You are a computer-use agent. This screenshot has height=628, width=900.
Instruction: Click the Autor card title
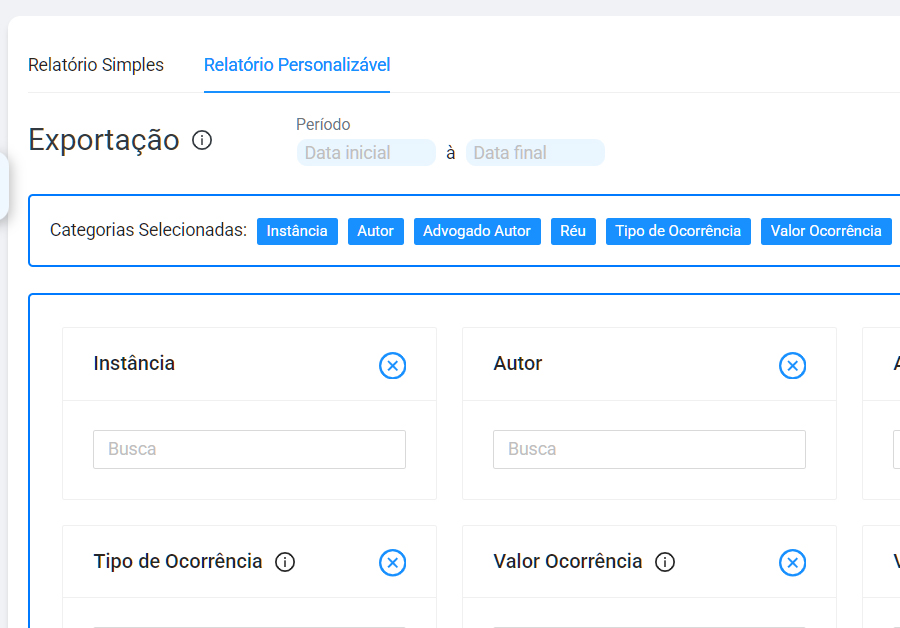click(x=518, y=363)
